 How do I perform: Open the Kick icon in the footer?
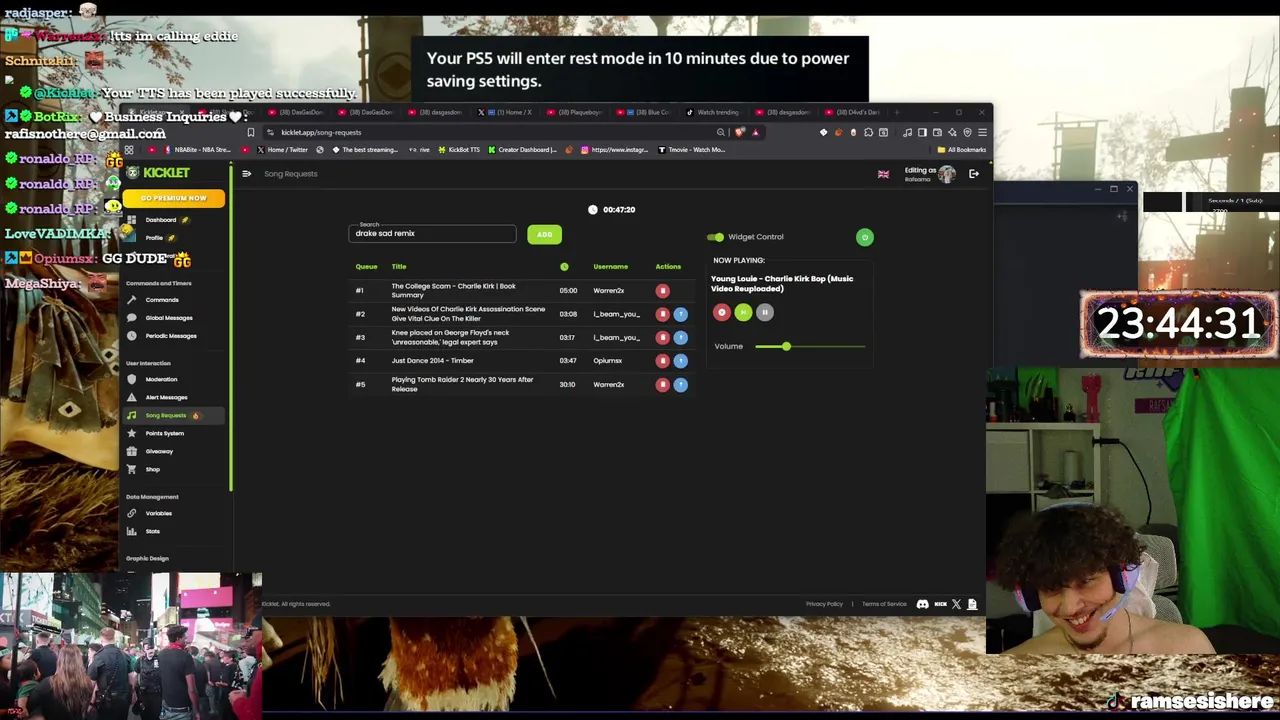click(x=940, y=604)
